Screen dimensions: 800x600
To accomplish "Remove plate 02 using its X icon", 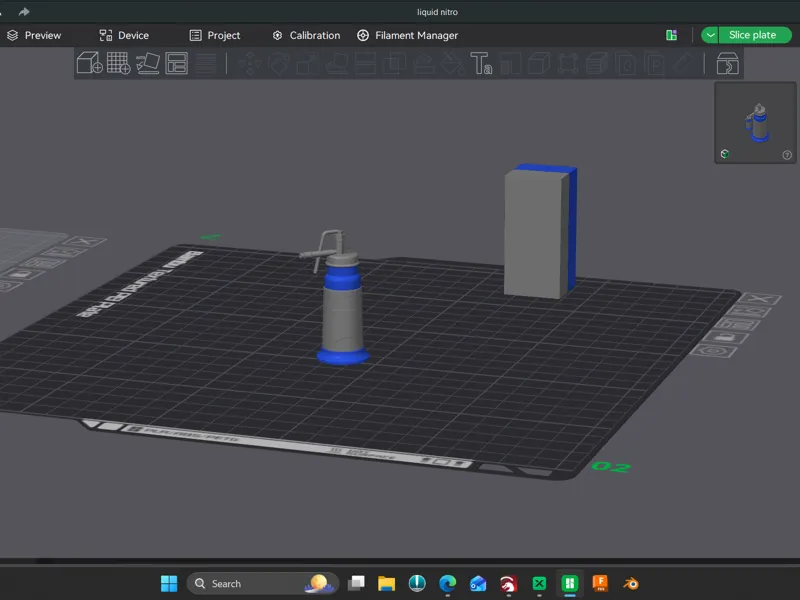I will click(761, 298).
